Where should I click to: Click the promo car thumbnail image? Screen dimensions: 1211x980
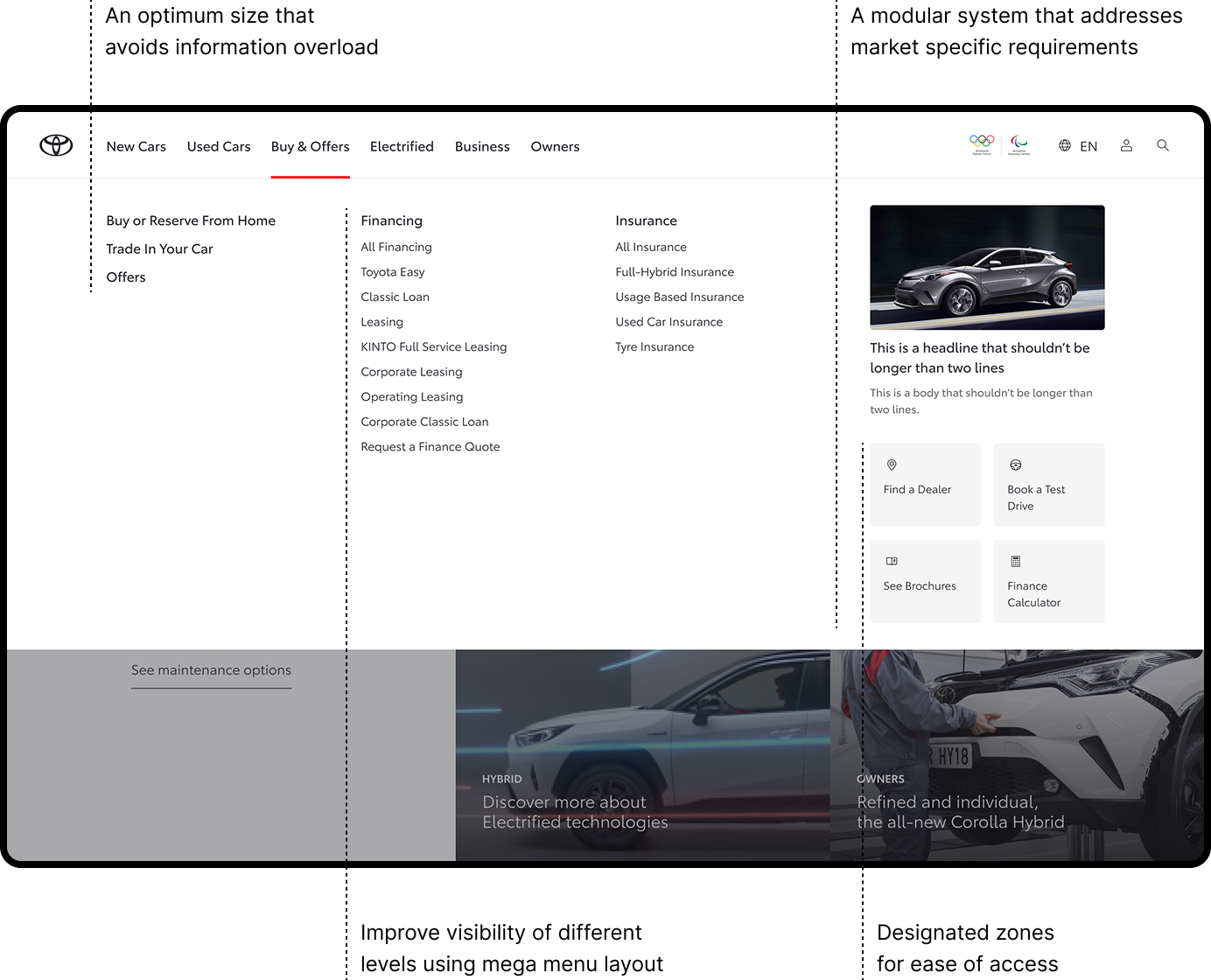click(987, 267)
